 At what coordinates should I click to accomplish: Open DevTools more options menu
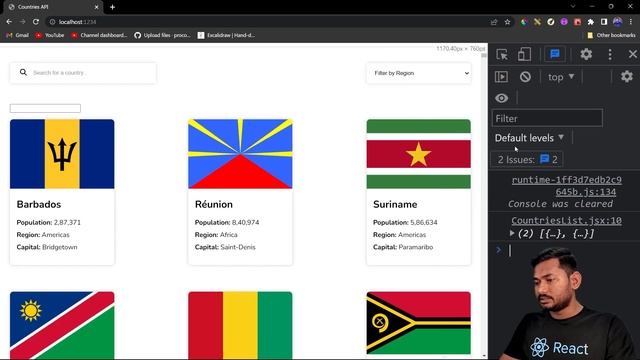(x=610, y=54)
